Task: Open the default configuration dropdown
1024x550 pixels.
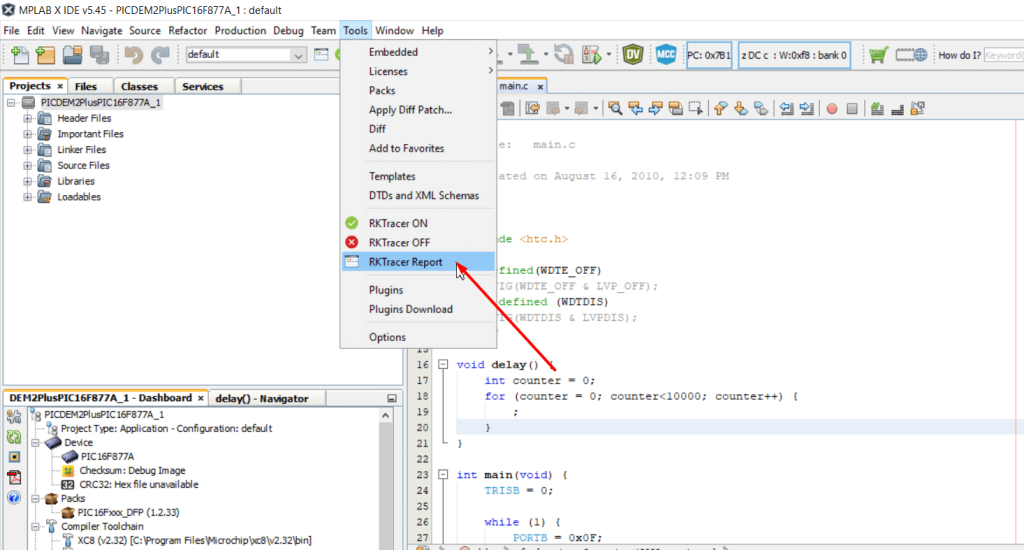Action: point(298,55)
